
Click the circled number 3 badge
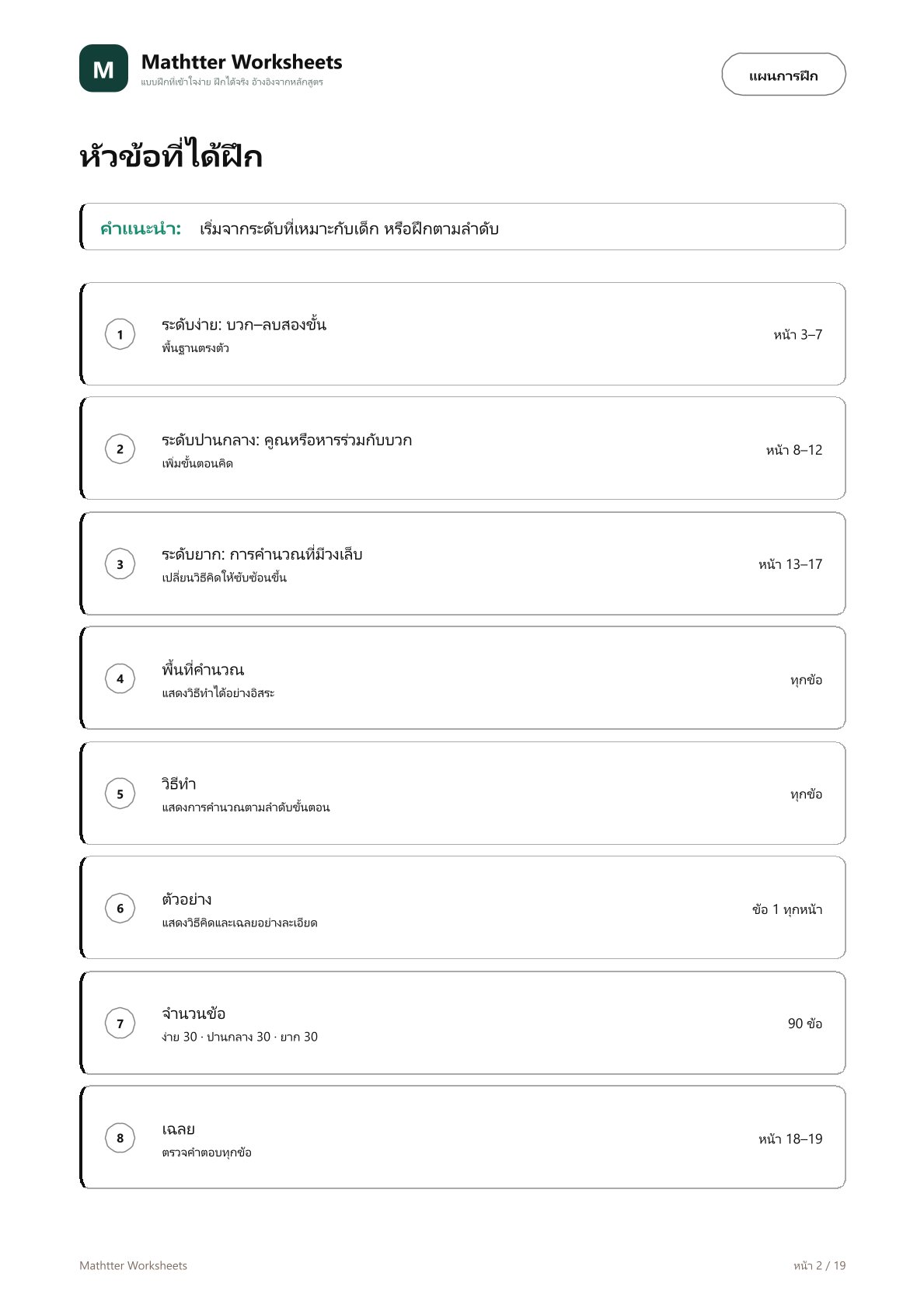(x=120, y=563)
